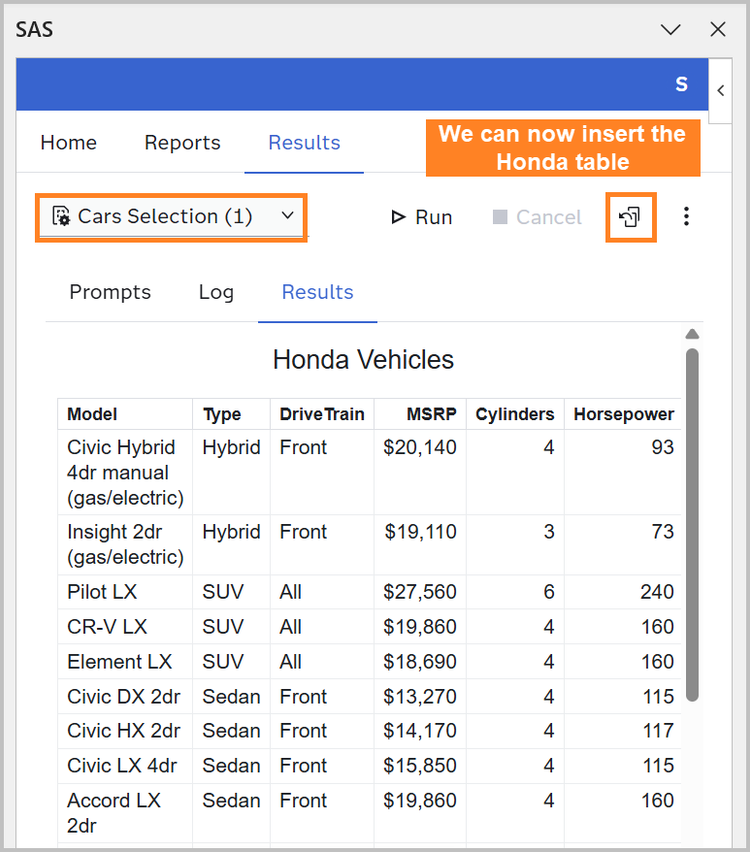750x852 pixels.
Task: Click the $13,270 MSRP value
Action: 420,696
